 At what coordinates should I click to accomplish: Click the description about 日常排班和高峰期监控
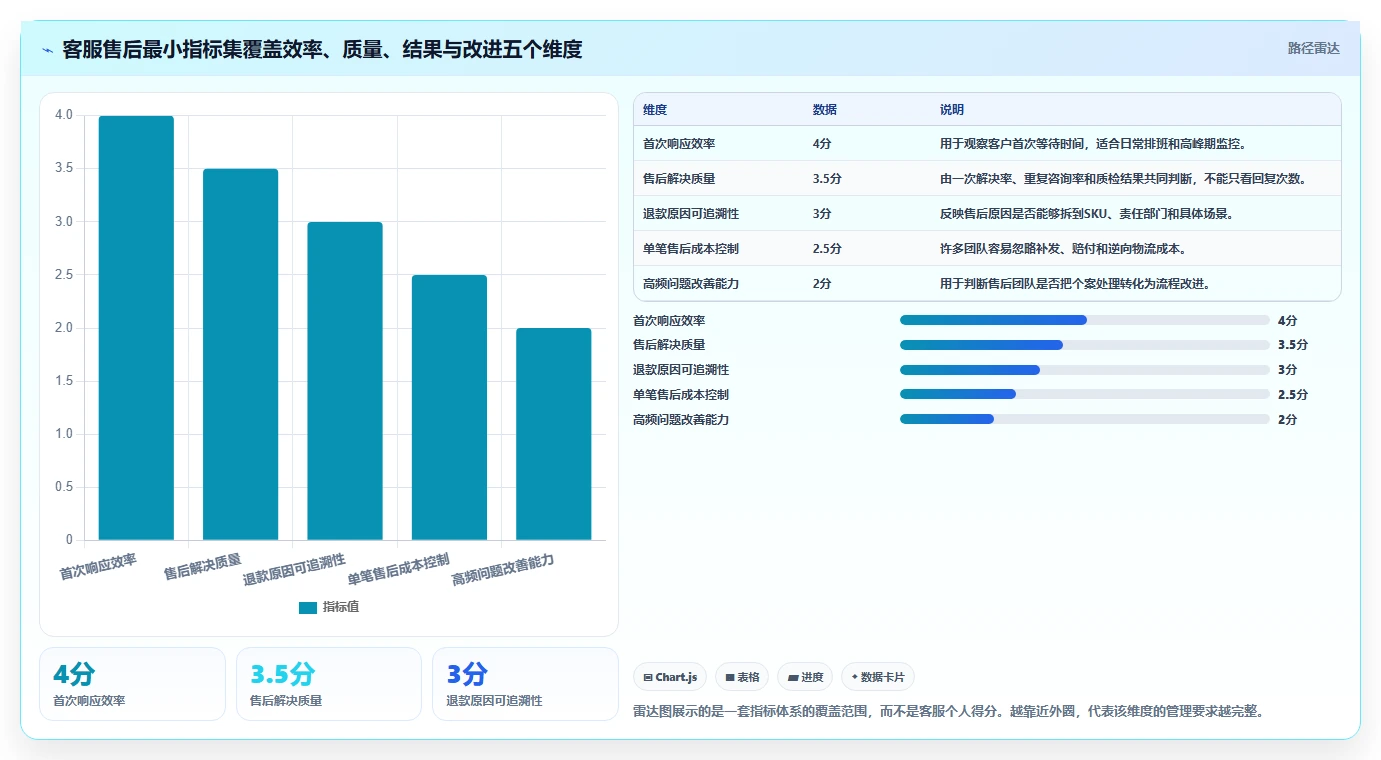click(x=1093, y=144)
